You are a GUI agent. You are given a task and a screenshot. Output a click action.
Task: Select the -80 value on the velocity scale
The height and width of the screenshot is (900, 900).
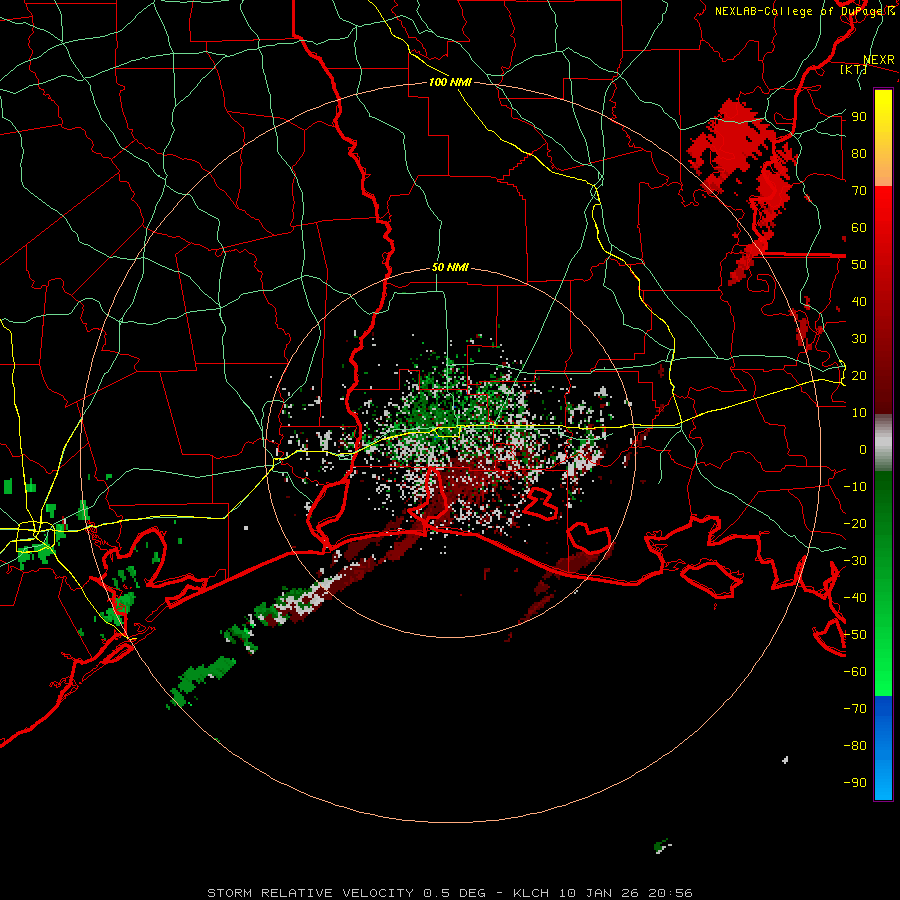pos(855,746)
